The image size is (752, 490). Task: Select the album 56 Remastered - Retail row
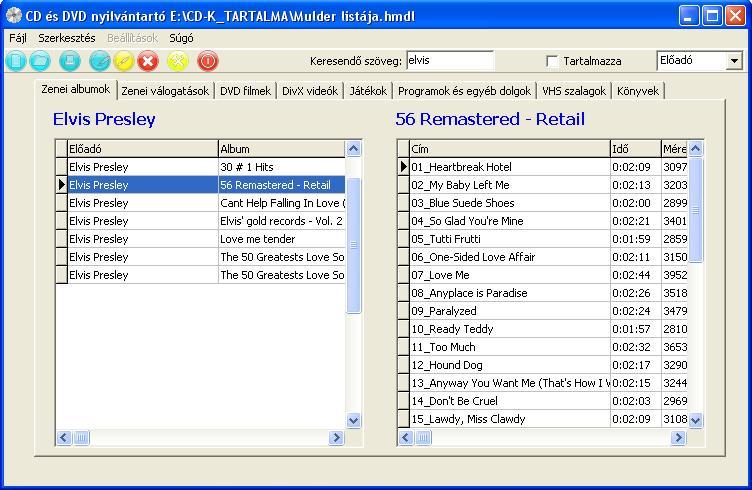(206, 185)
